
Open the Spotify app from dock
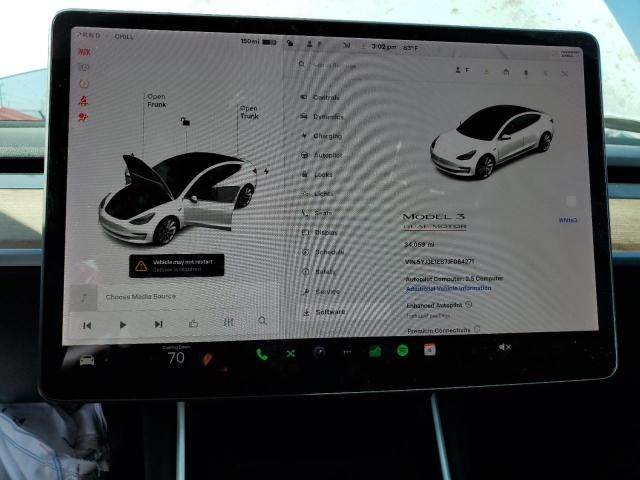402,351
